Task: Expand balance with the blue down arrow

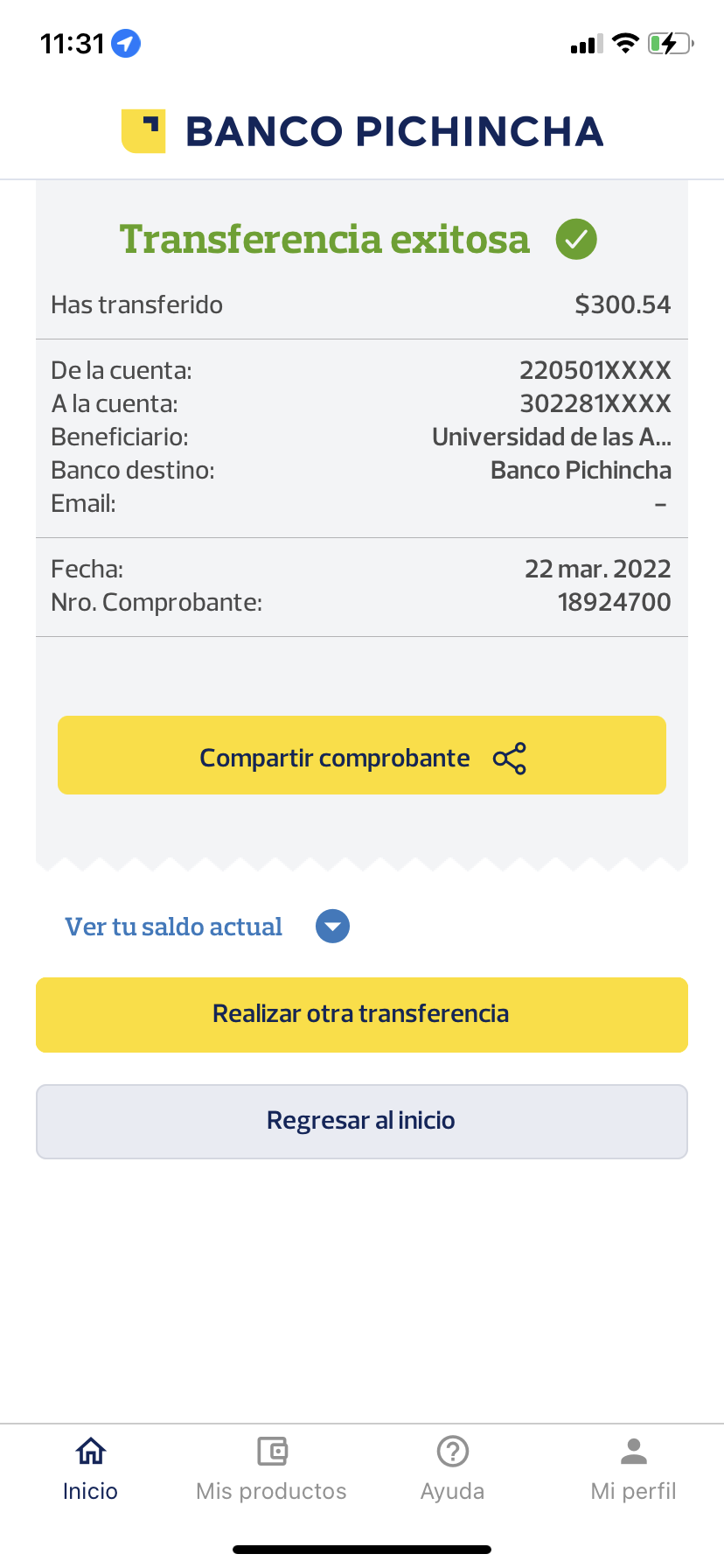Action: click(332, 927)
